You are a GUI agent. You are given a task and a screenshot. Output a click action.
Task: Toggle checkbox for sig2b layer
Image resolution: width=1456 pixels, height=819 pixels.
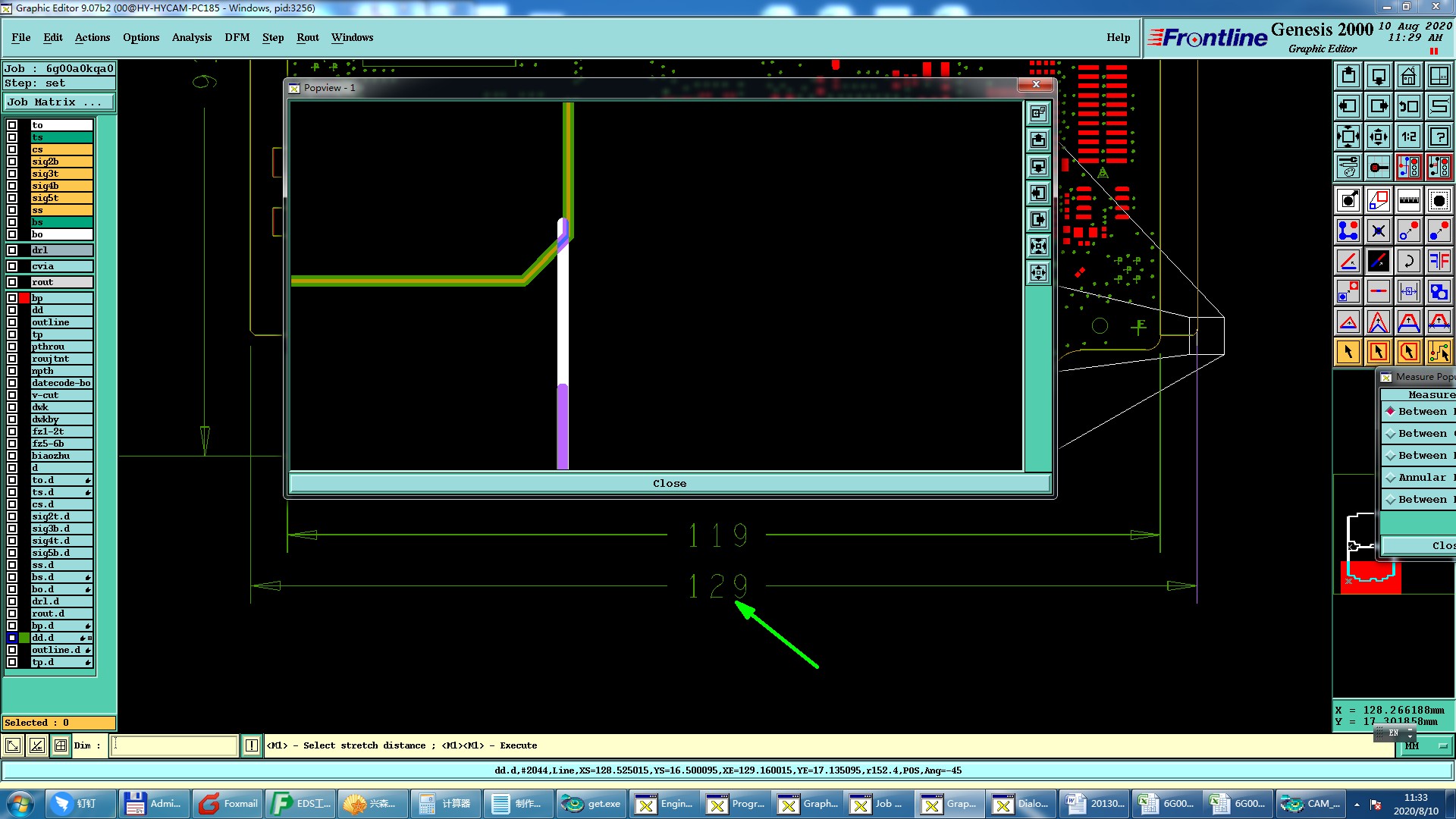12,162
